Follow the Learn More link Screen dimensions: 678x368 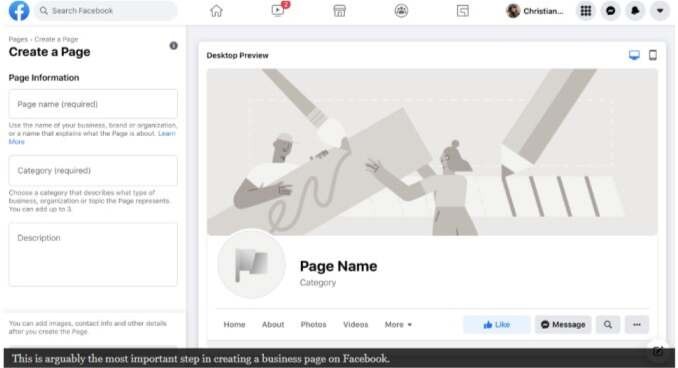(x=166, y=133)
